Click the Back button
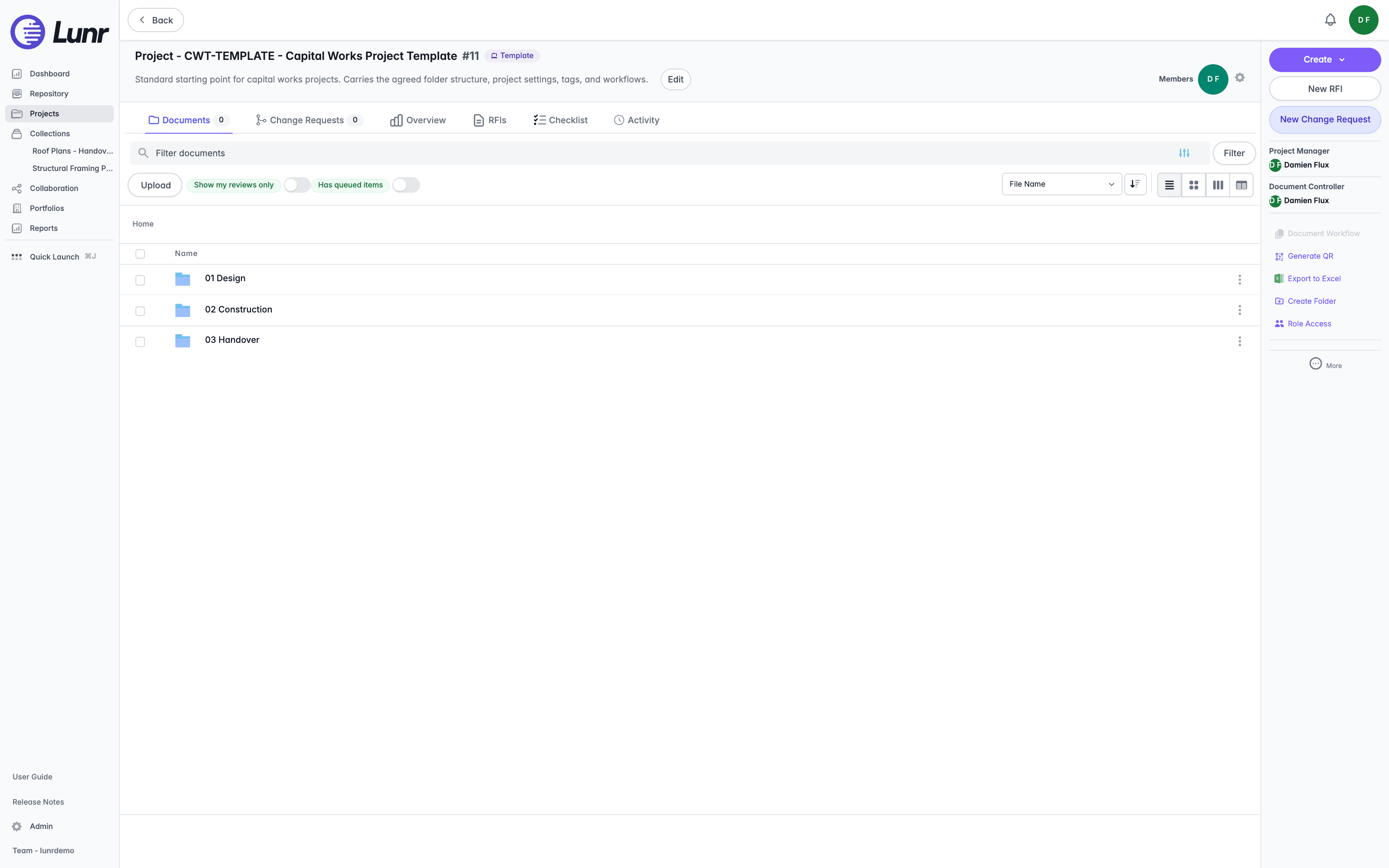The height and width of the screenshot is (868, 1389). coord(155,20)
